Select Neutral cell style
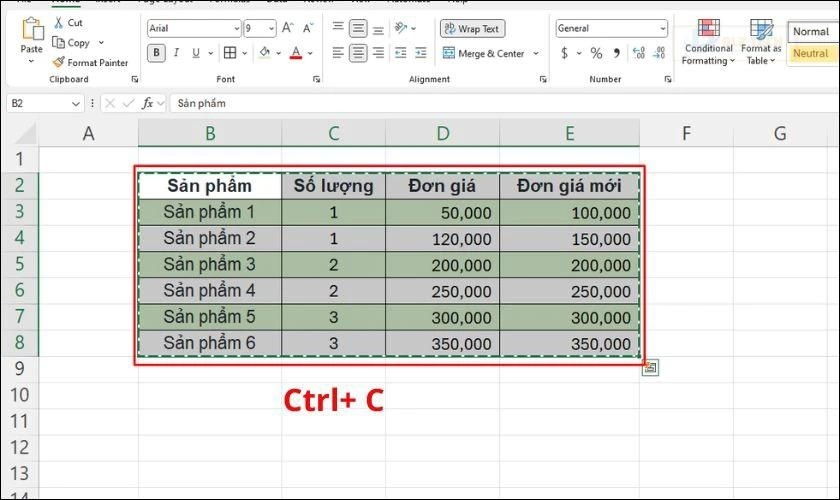Screen dimensions: 840x500 click(x=813, y=54)
